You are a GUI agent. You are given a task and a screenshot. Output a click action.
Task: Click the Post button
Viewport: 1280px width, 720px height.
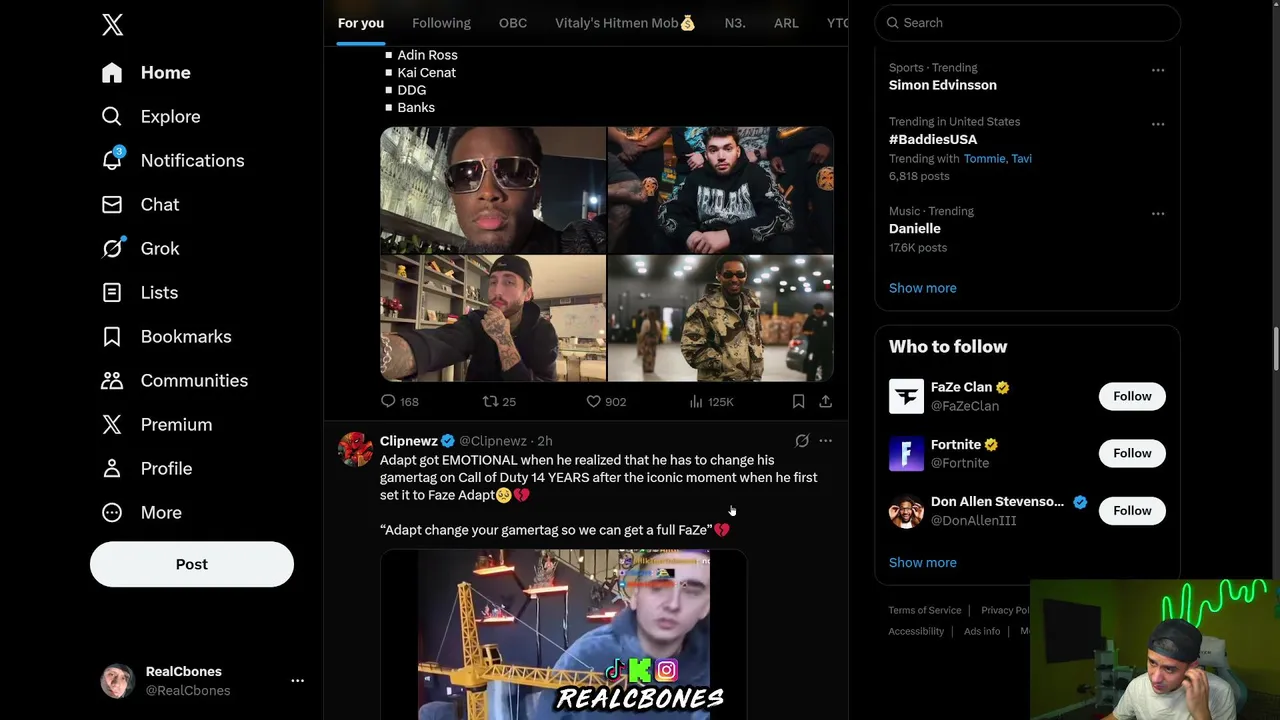[x=192, y=564]
